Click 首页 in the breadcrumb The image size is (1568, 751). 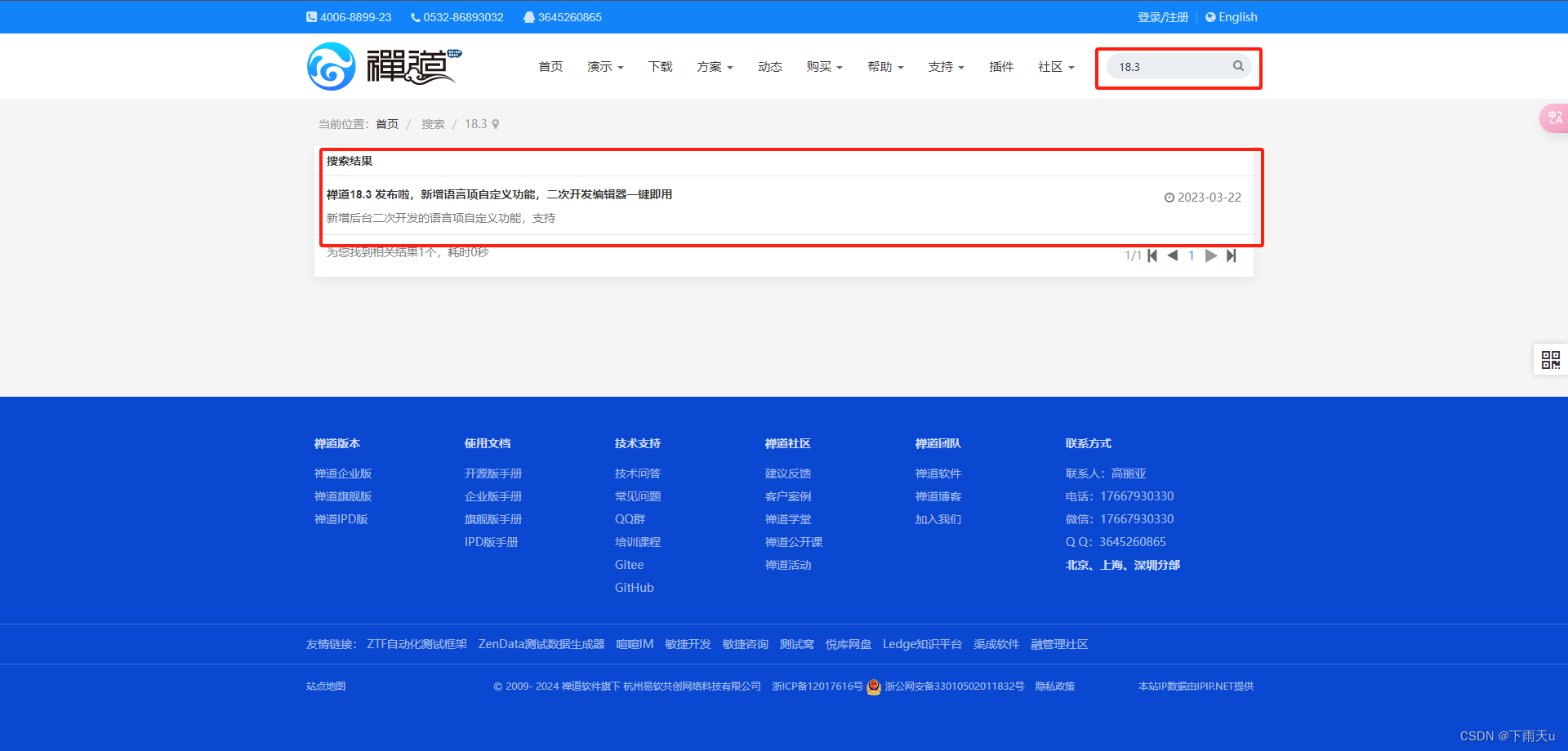point(387,124)
